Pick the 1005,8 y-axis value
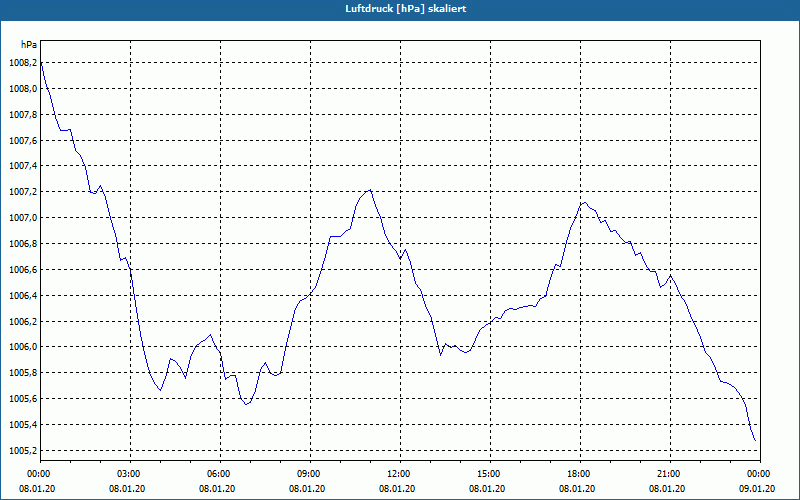Screen dimensions: 800x500 (x=23, y=373)
